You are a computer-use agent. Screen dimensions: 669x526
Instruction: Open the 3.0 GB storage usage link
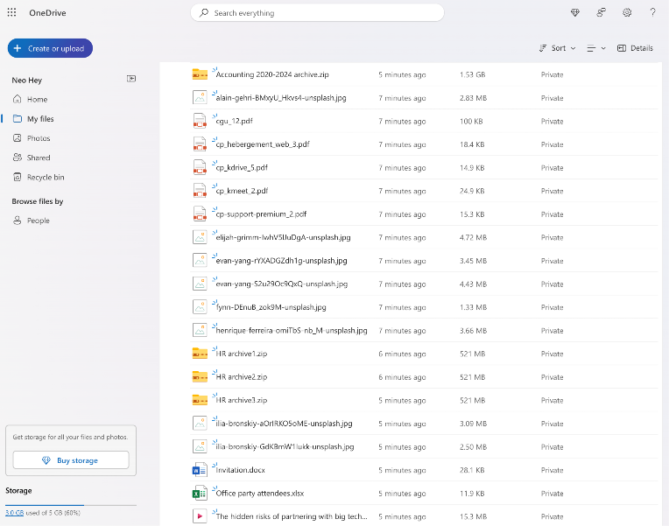[15, 513]
